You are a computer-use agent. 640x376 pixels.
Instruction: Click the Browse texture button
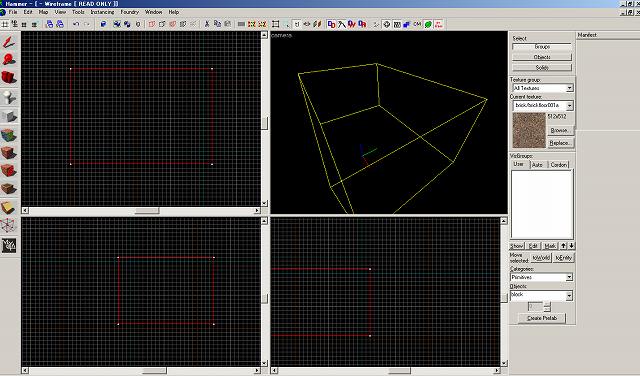click(x=560, y=131)
